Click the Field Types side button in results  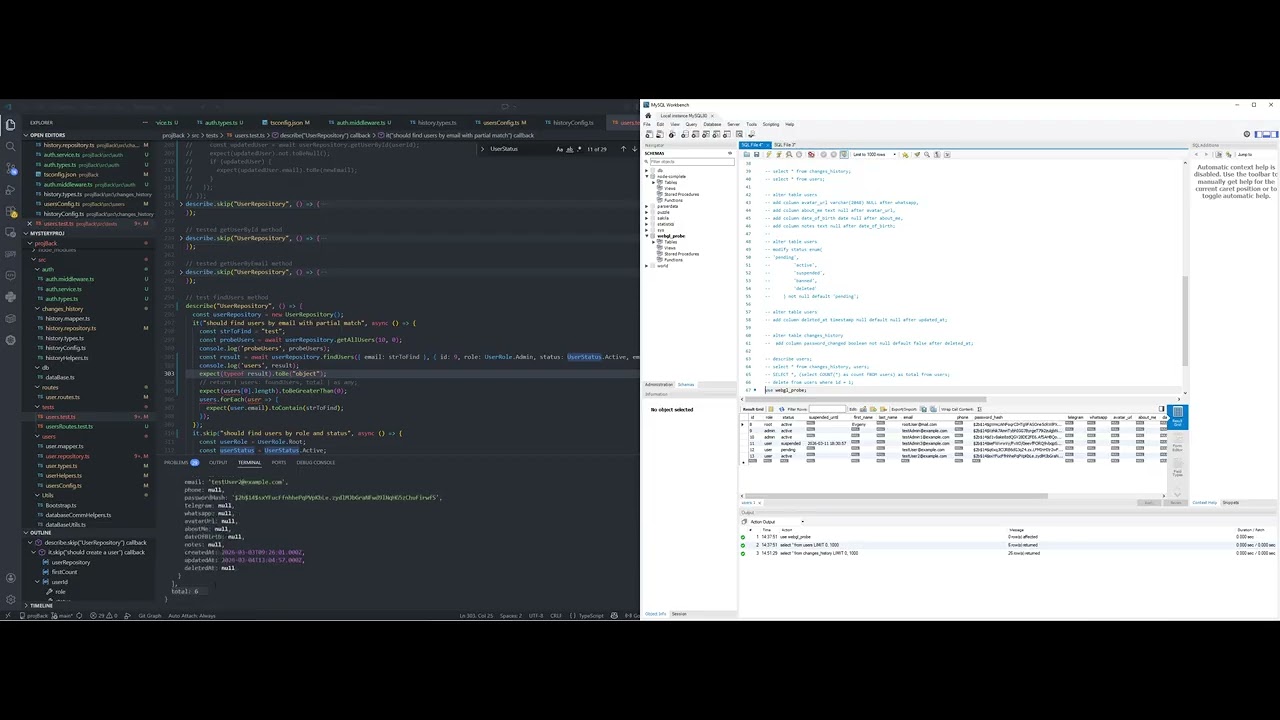1177,469
